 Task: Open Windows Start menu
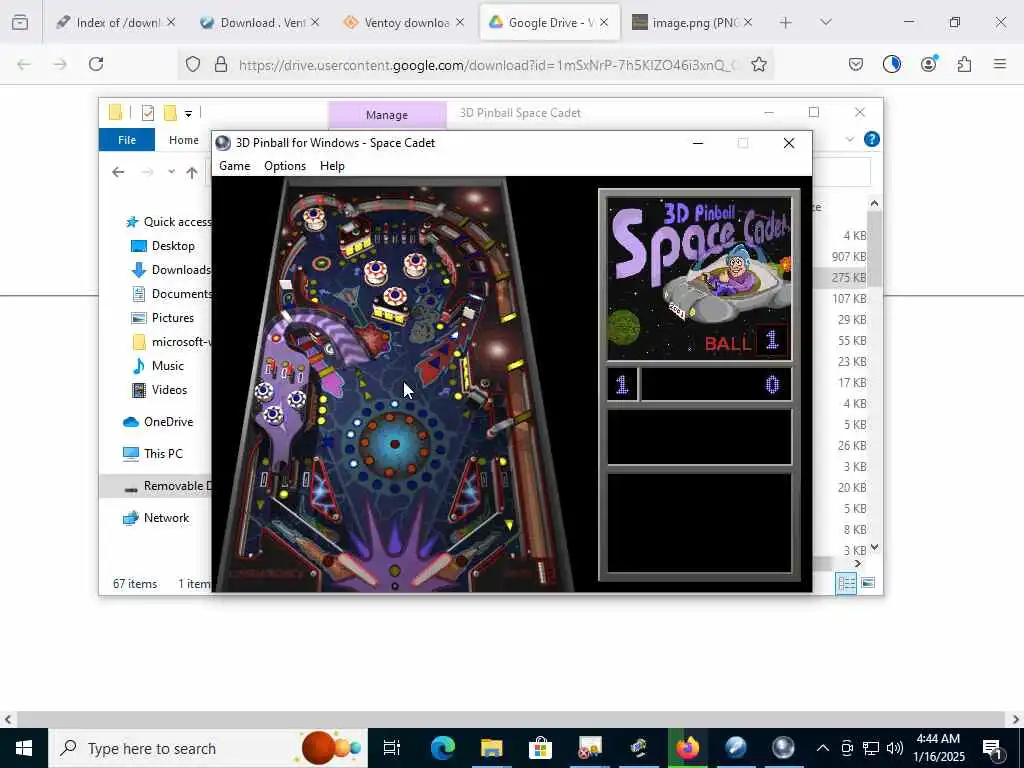[x=24, y=748]
